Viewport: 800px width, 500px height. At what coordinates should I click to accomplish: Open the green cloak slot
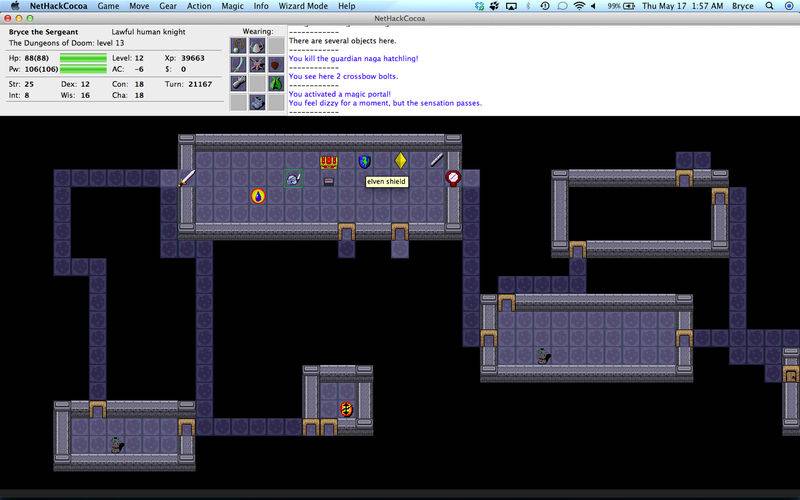pos(276,84)
